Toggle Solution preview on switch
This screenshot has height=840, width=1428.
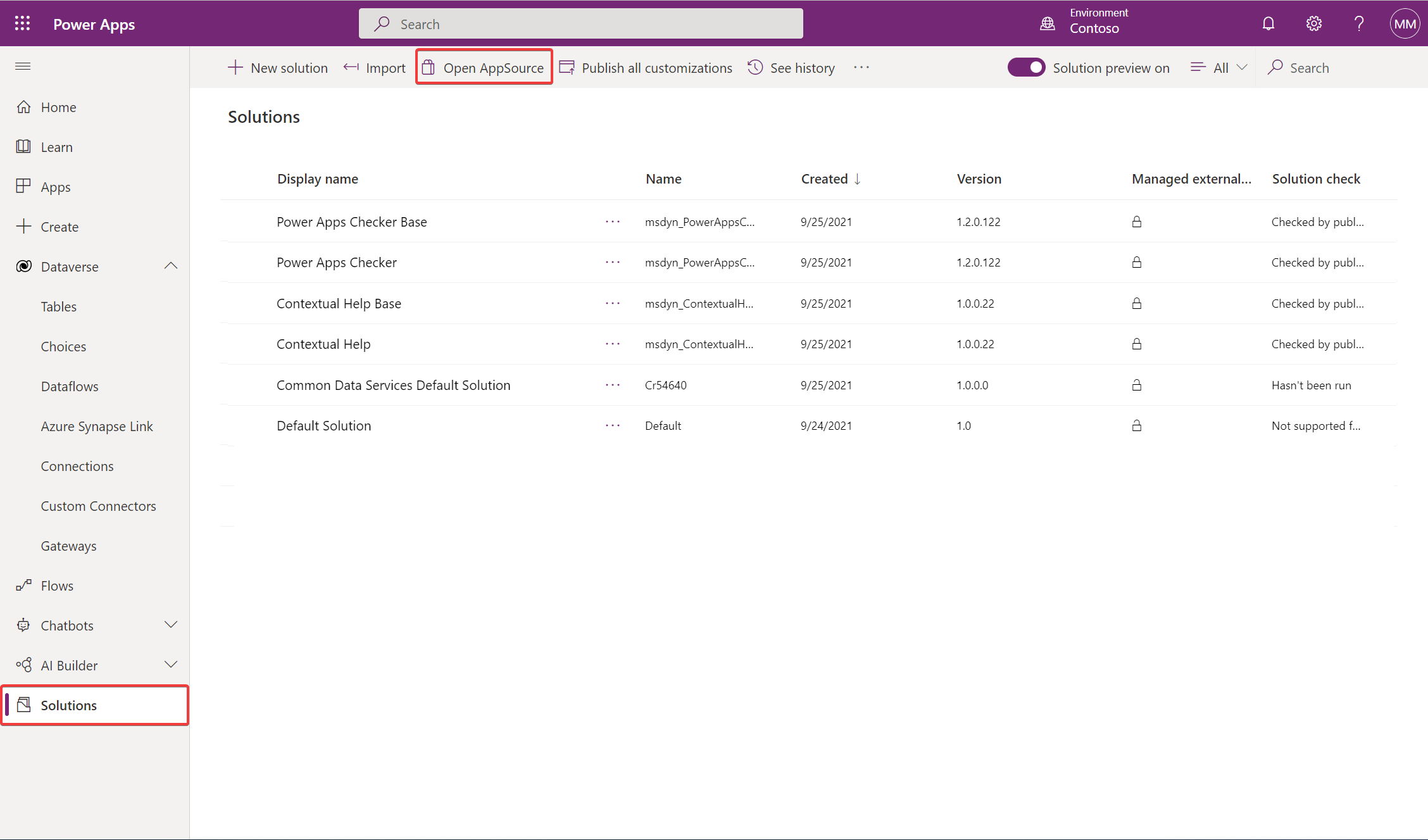1025,67
